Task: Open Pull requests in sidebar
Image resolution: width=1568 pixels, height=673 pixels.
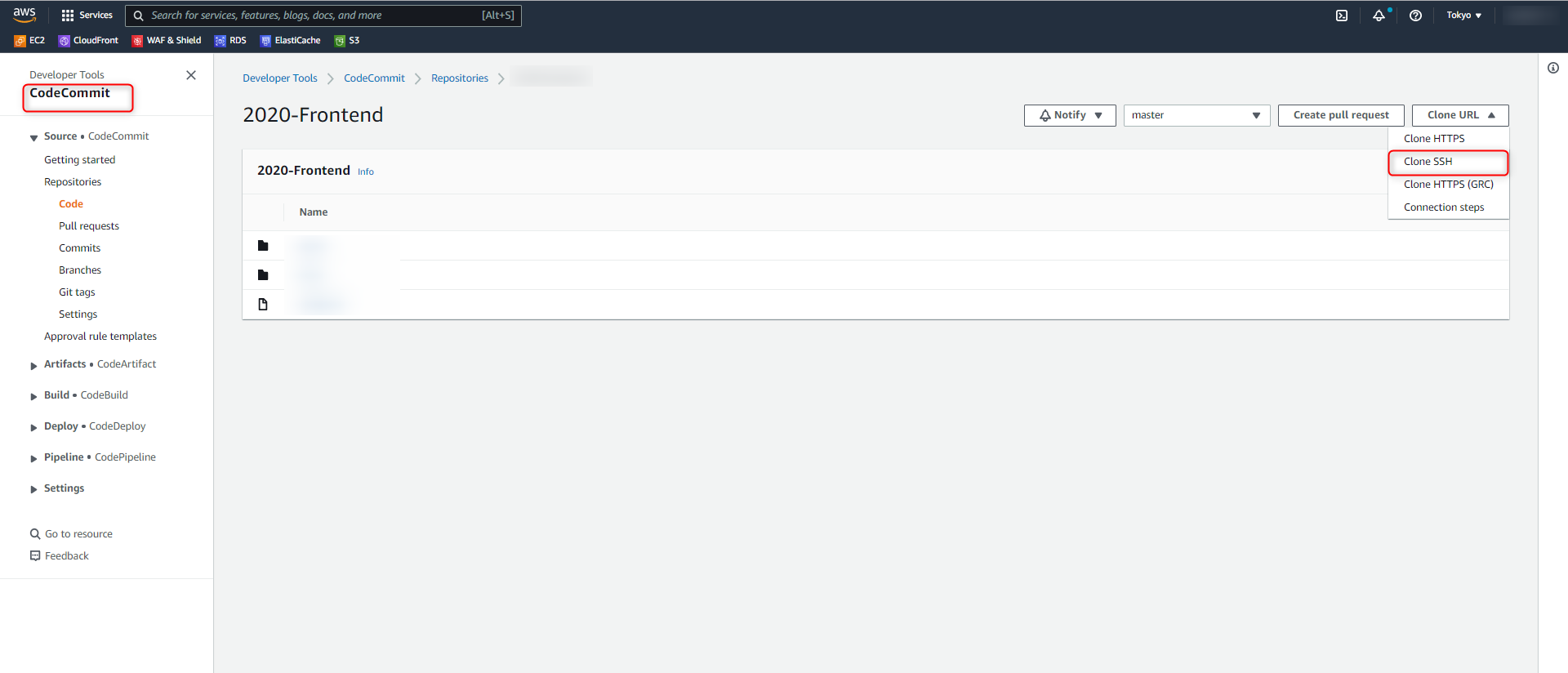Action: click(89, 226)
